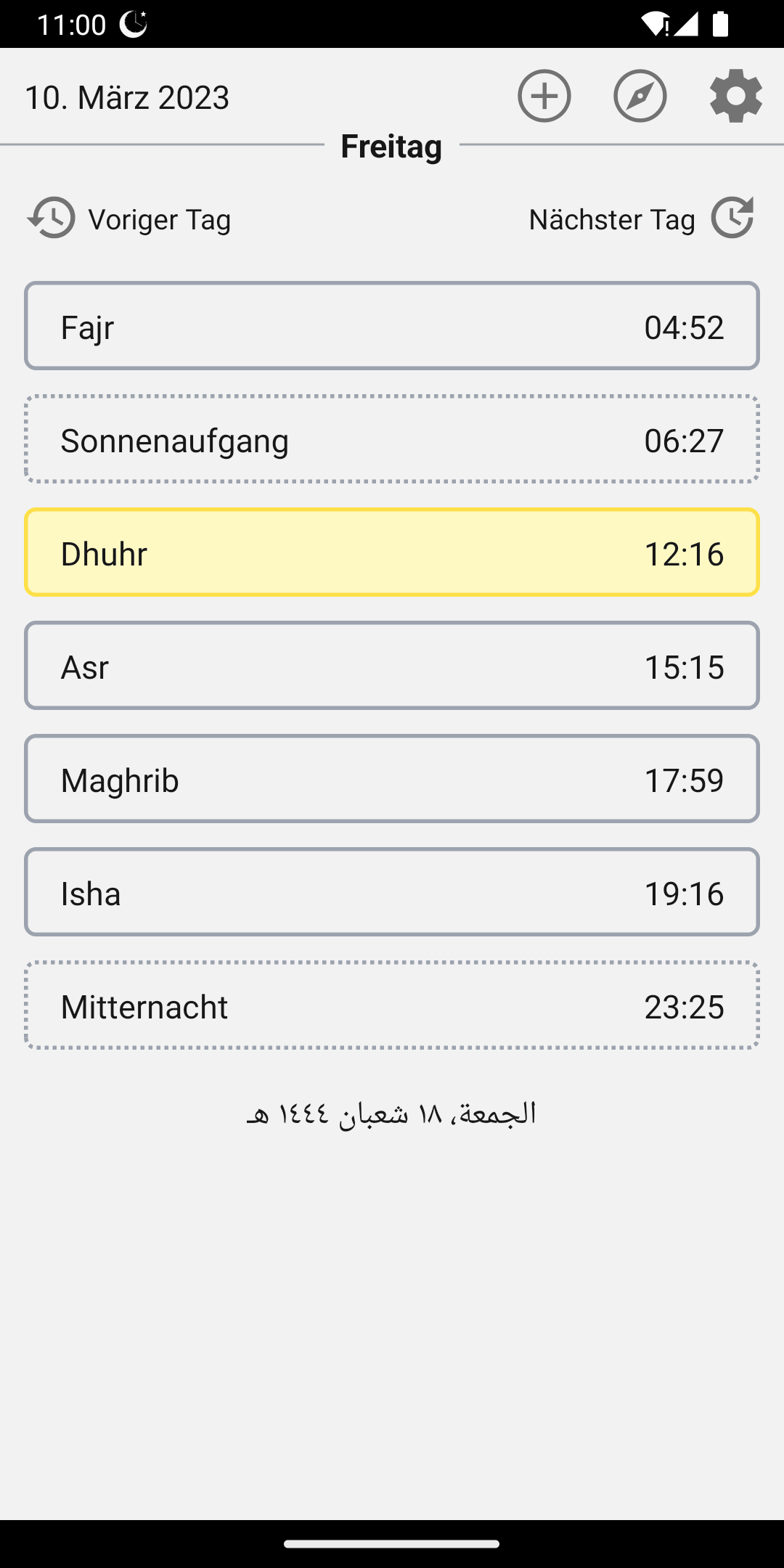Viewport: 784px width, 1568px height.
Task: Tap the Mitternacht row
Action: click(392, 1005)
